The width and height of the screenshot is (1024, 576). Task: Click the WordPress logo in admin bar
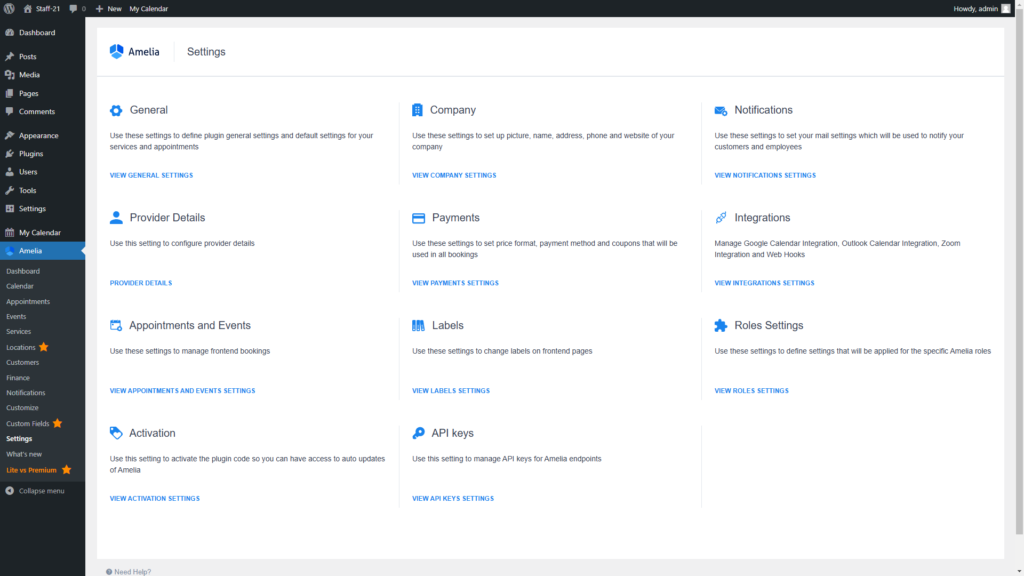coord(9,8)
